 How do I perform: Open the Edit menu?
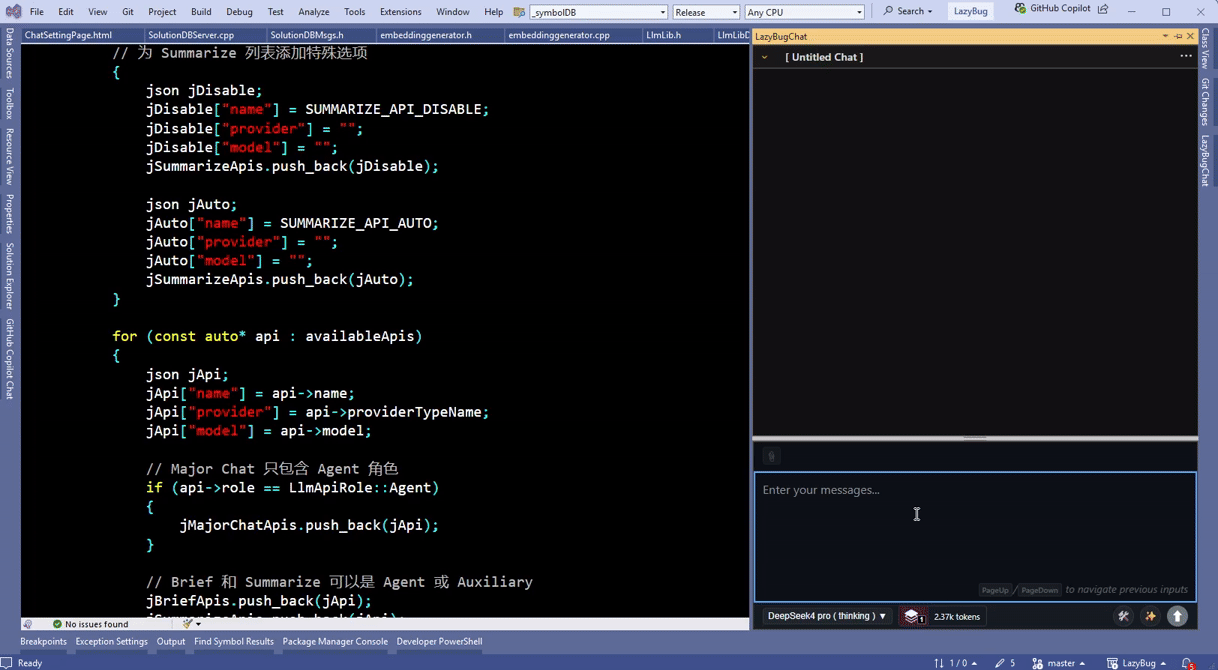(x=66, y=12)
